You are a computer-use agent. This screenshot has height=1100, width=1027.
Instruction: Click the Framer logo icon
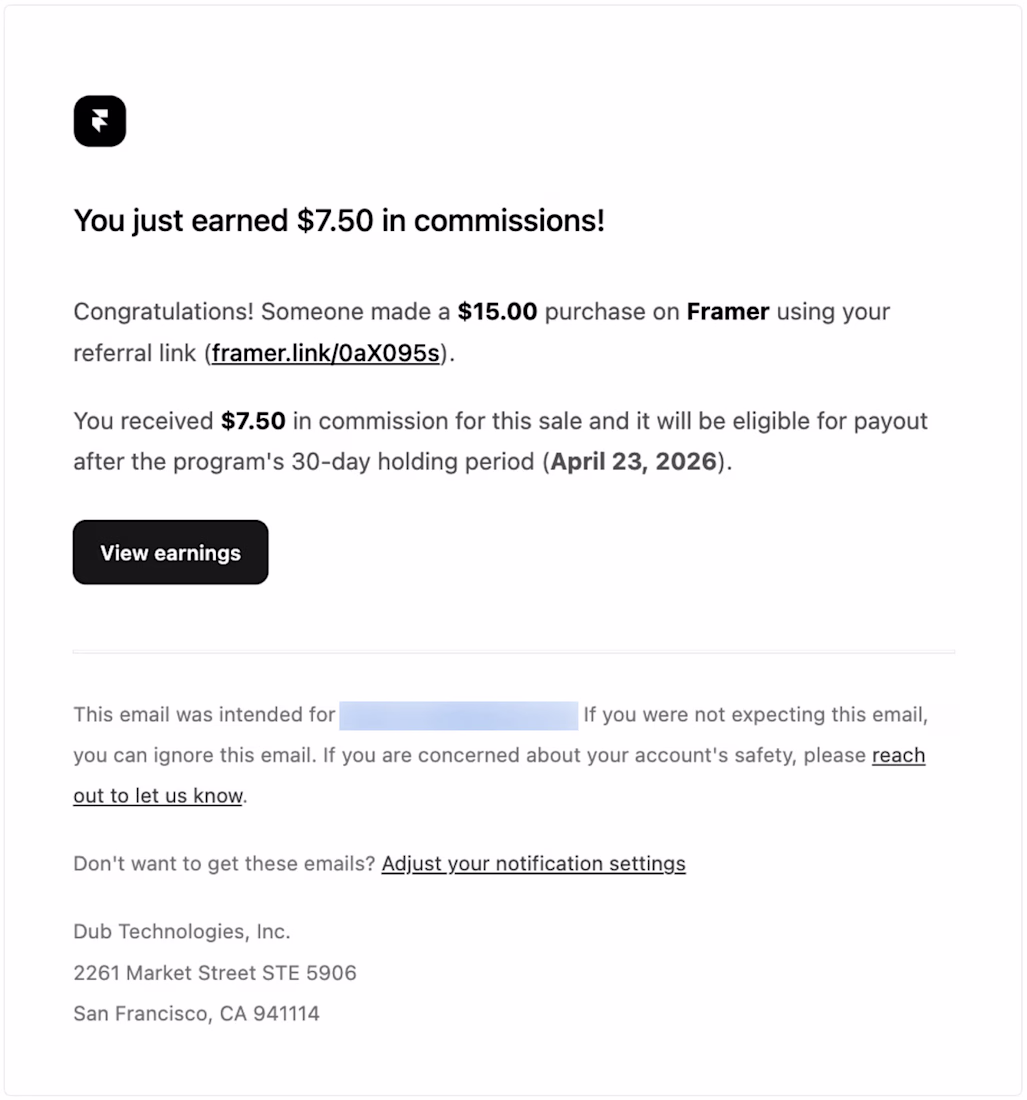coord(100,121)
